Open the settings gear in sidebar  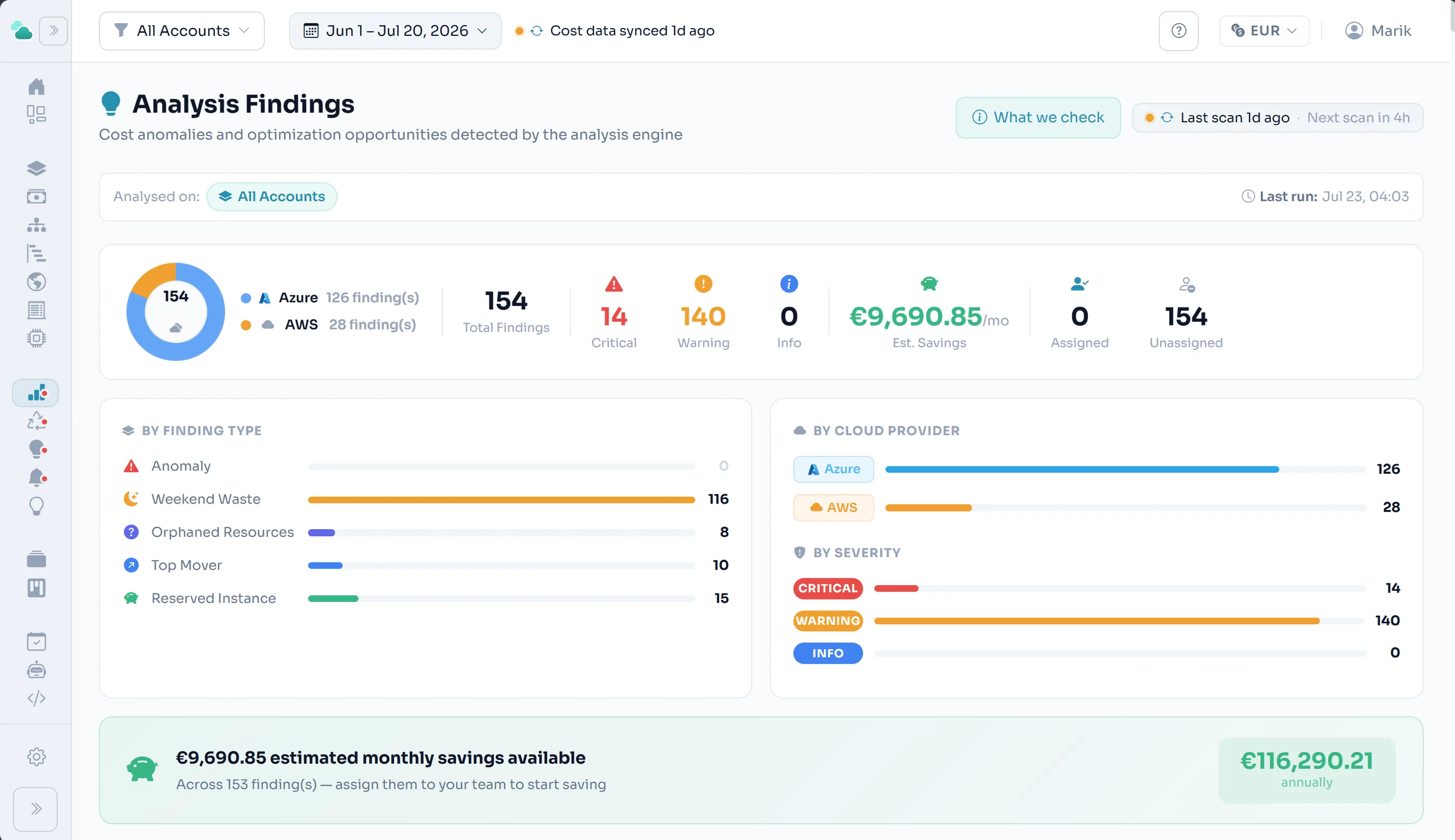tap(36, 756)
